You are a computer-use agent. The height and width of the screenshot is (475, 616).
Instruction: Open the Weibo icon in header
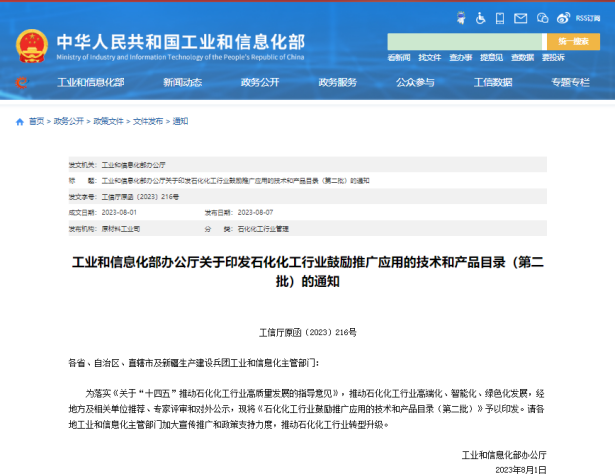(x=563, y=18)
